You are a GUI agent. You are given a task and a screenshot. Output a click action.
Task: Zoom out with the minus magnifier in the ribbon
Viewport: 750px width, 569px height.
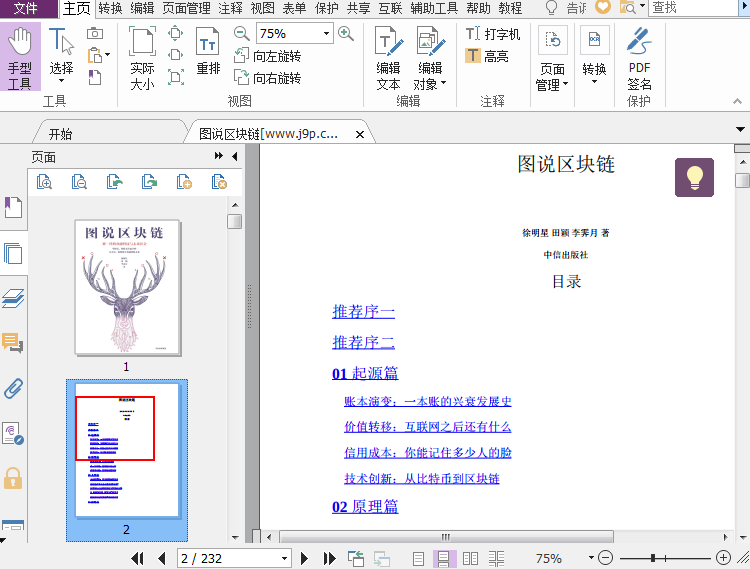click(242, 33)
